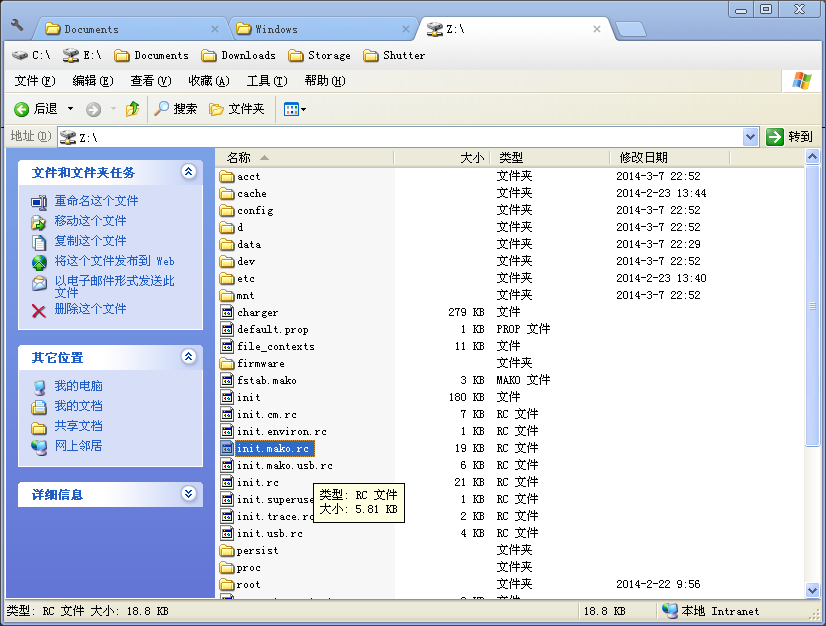Toggle the 文件夹 folders pane
Image resolution: width=826 pixels, height=626 pixels.
(237, 109)
